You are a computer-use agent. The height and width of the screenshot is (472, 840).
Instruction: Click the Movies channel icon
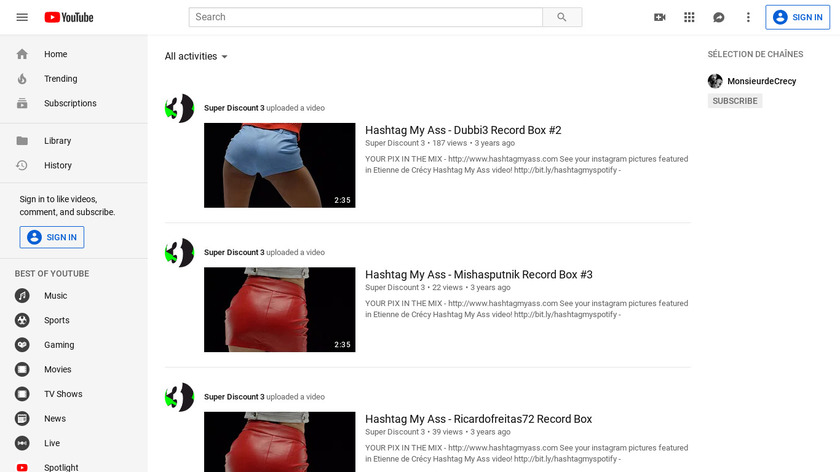click(x=22, y=370)
